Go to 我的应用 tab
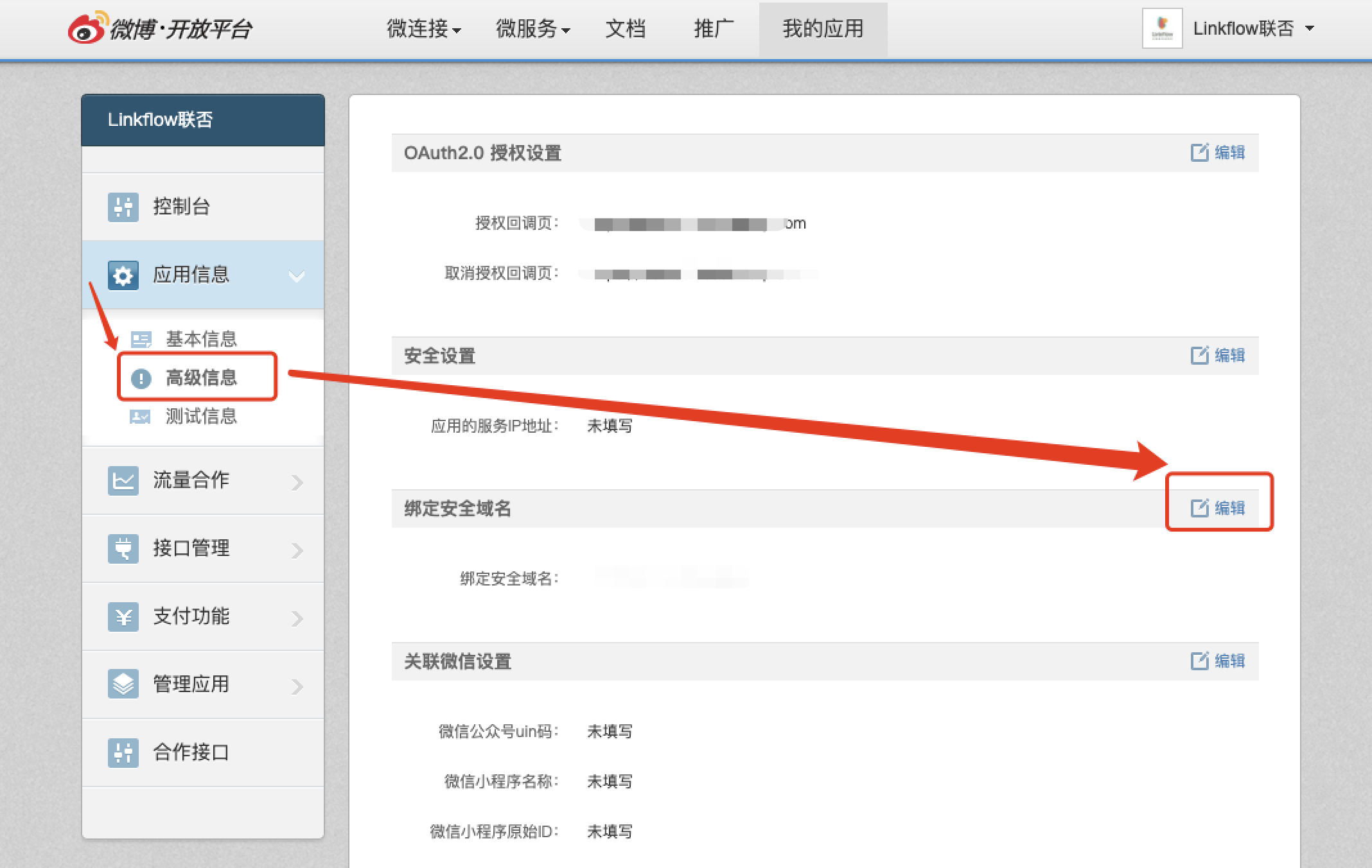 pos(823,29)
